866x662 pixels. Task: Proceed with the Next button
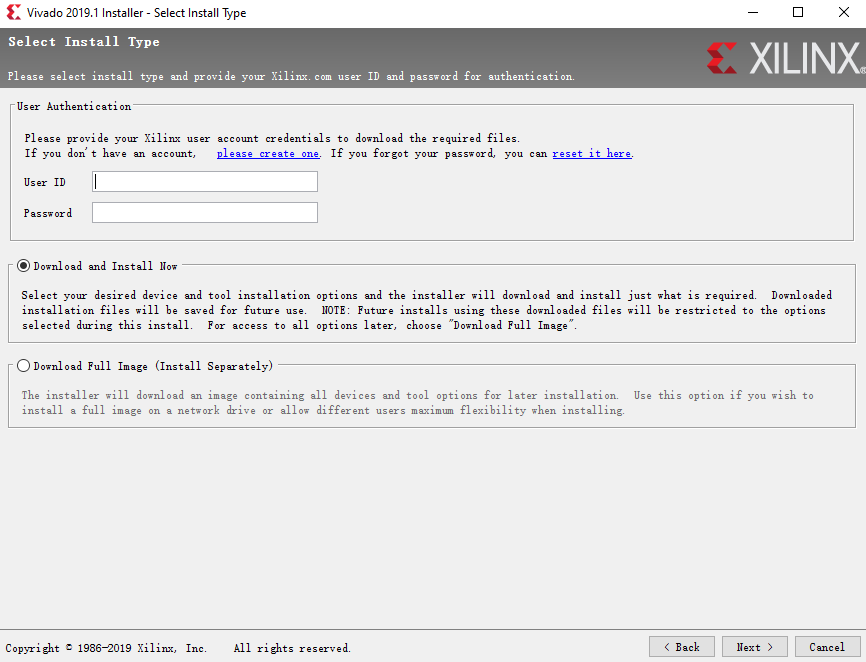[754, 647]
